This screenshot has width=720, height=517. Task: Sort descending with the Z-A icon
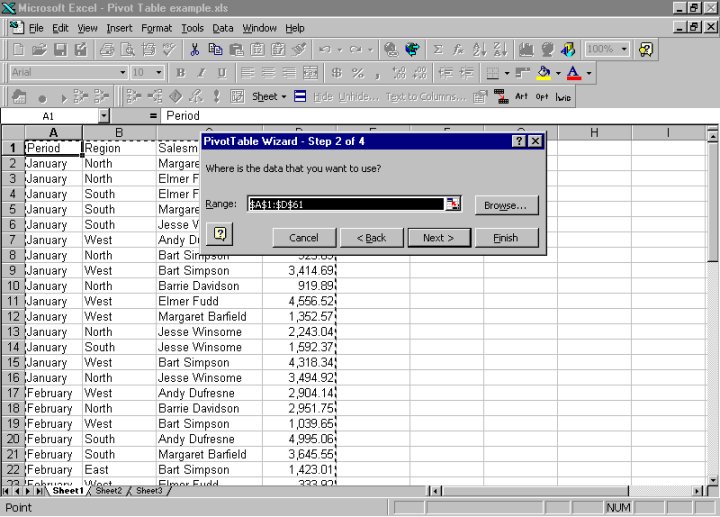(x=500, y=49)
